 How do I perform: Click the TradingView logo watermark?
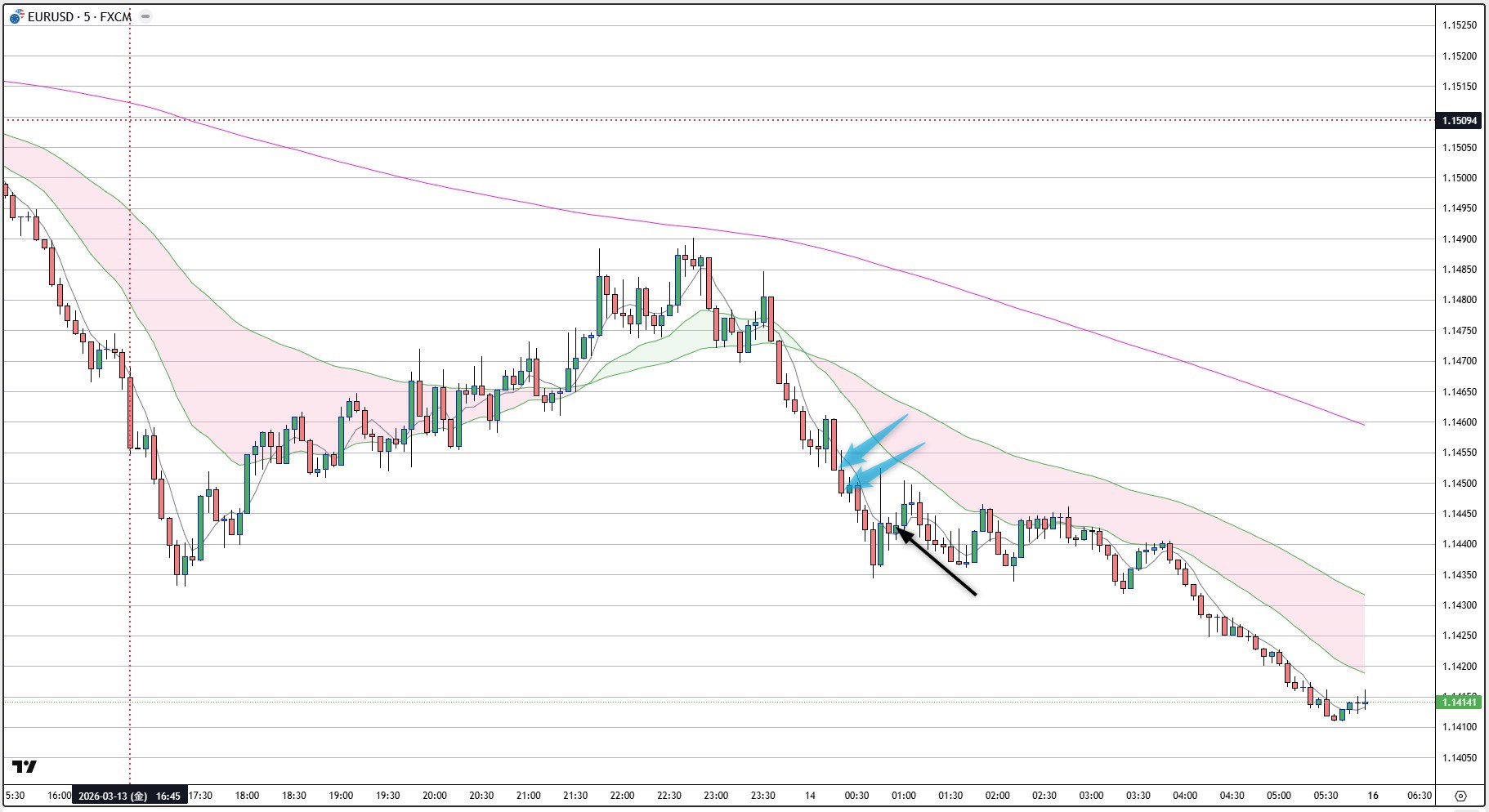25,767
